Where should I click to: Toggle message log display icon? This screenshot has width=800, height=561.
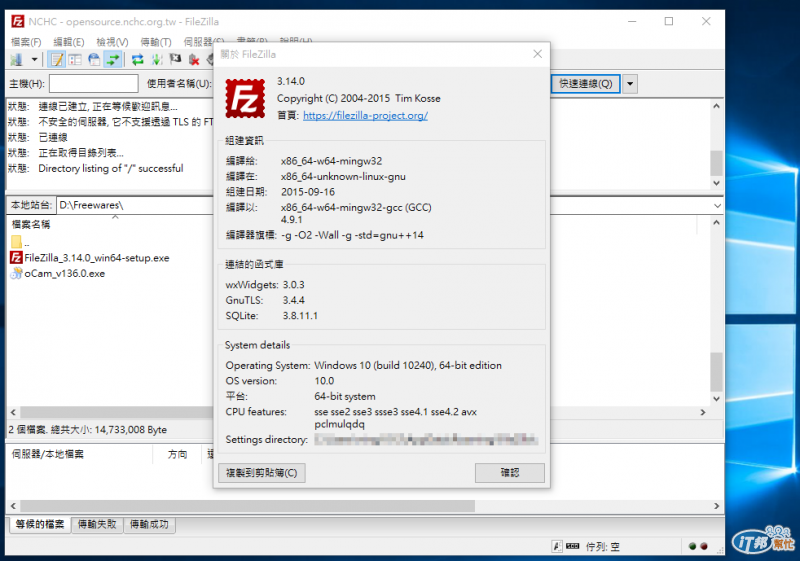(56, 60)
